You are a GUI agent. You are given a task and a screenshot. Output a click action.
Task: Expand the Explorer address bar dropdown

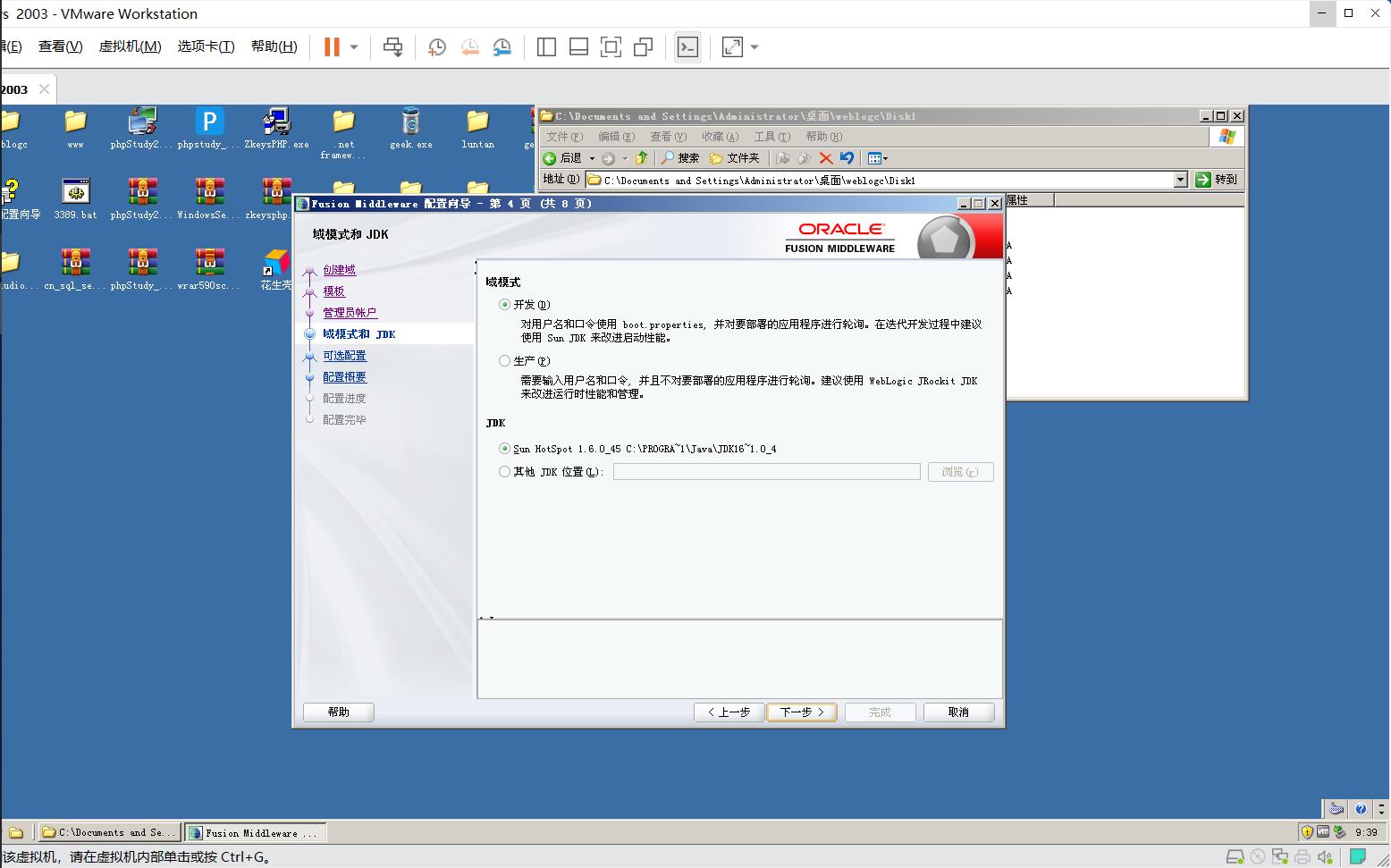[x=1180, y=180]
